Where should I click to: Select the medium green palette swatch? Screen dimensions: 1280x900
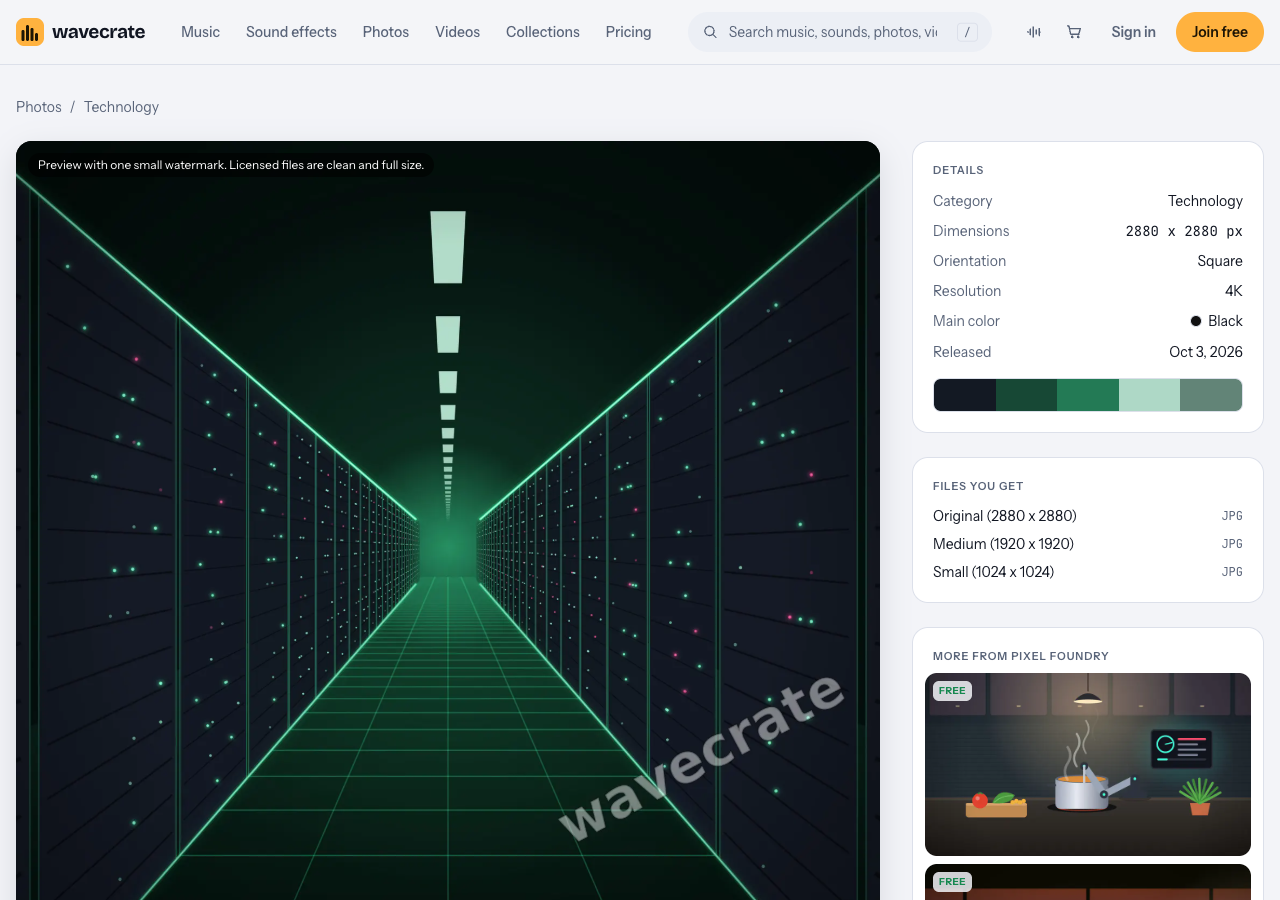[x=1088, y=395]
